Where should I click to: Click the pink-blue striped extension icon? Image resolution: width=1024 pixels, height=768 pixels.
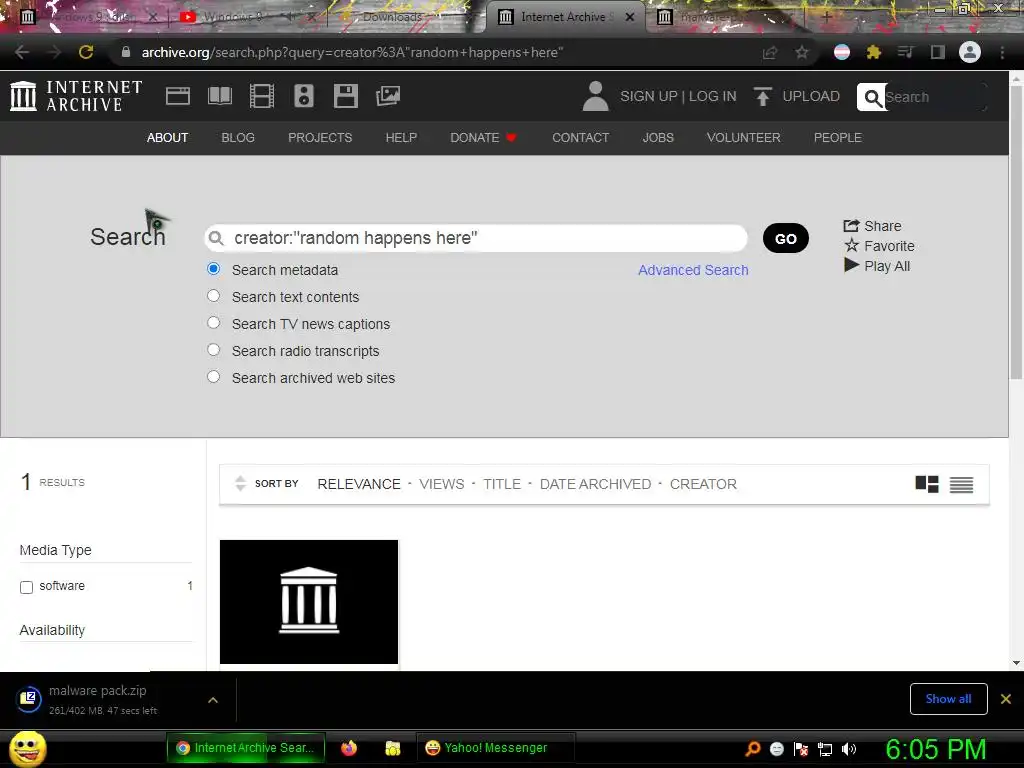point(842,52)
